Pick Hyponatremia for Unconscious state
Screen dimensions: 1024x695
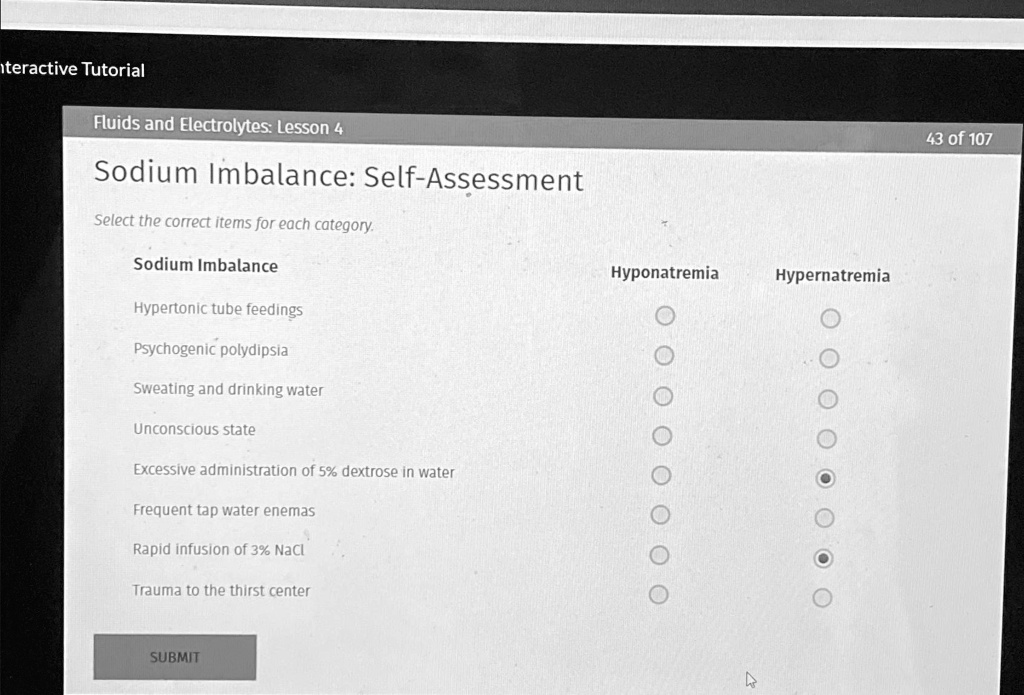(662, 436)
